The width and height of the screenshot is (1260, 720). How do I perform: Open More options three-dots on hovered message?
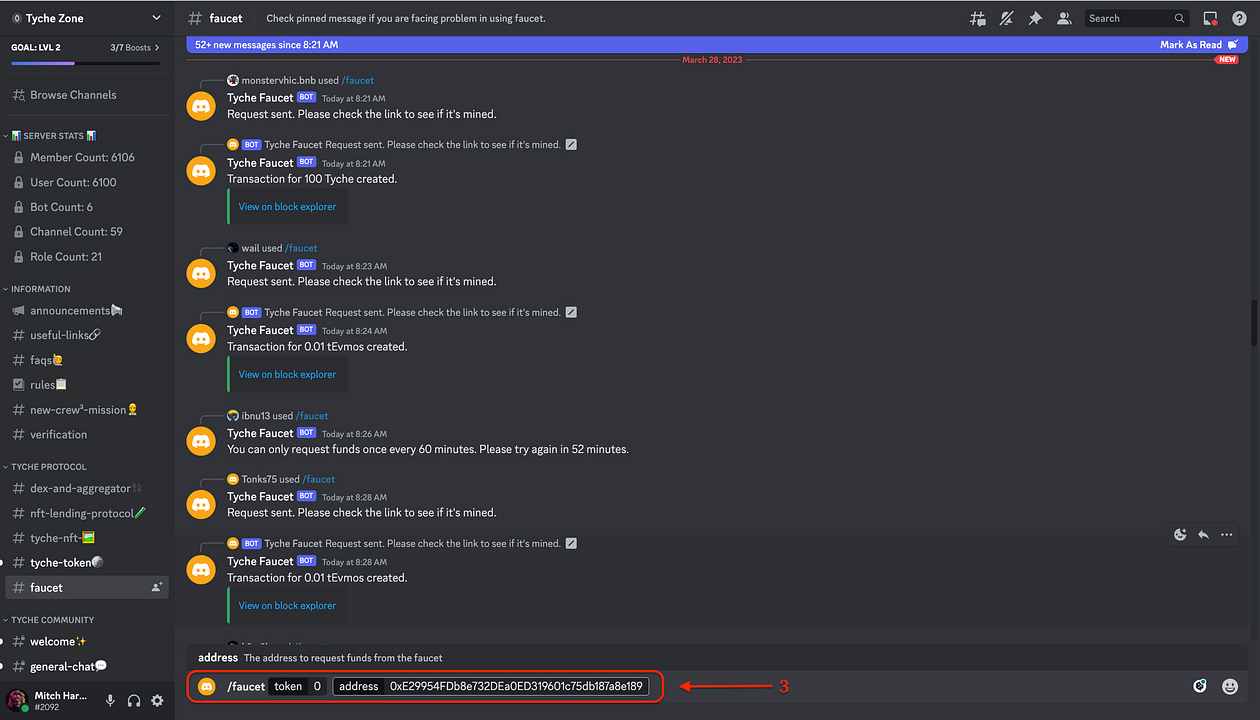1227,535
